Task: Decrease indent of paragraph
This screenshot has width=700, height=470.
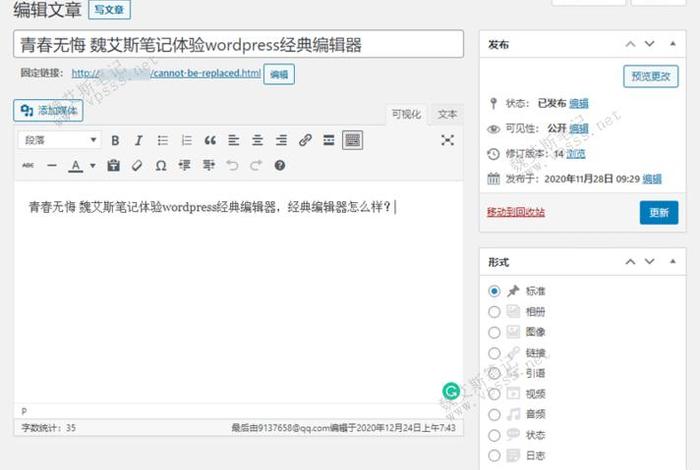Action: [184, 166]
